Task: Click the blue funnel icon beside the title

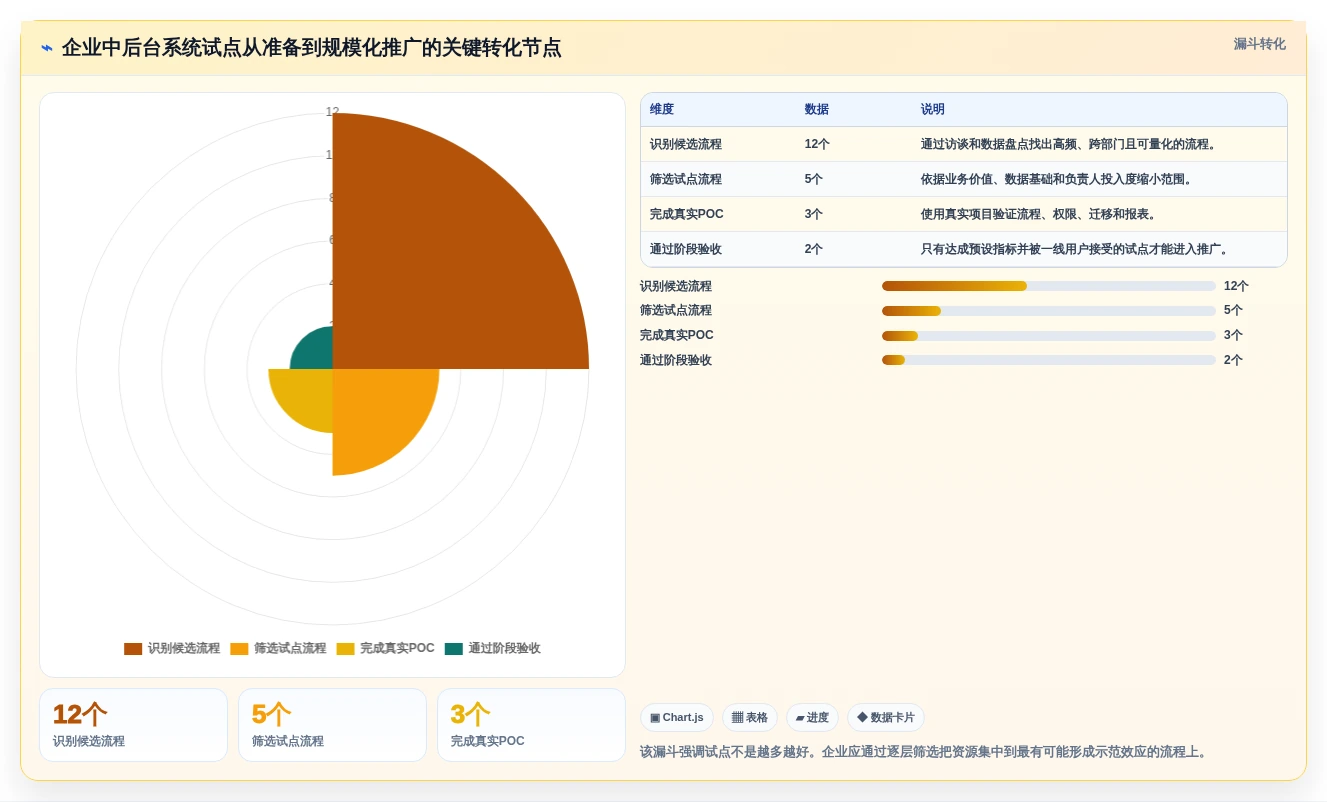Action: tap(47, 48)
